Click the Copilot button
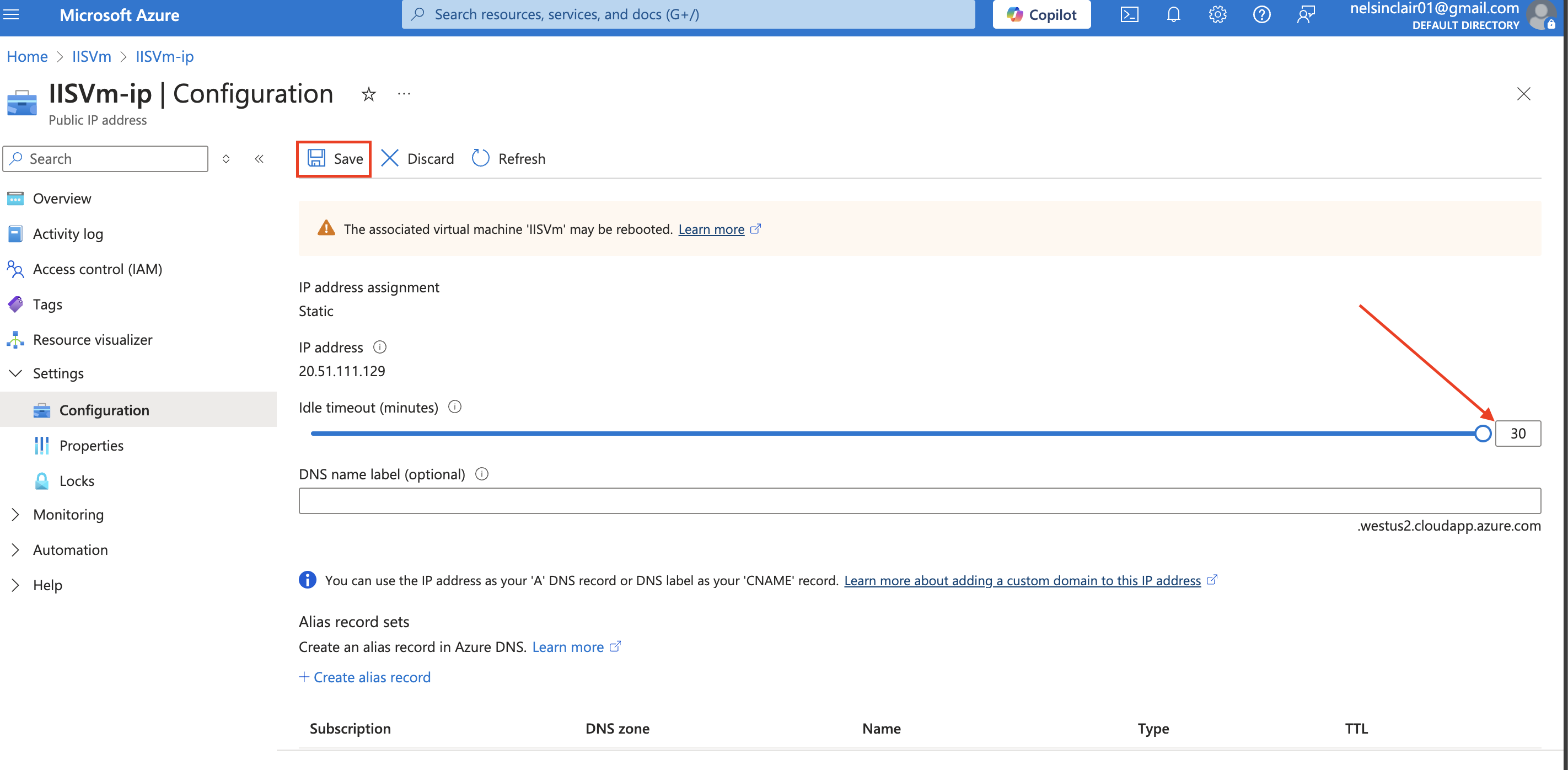This screenshot has width=1568, height=770. (x=1041, y=14)
